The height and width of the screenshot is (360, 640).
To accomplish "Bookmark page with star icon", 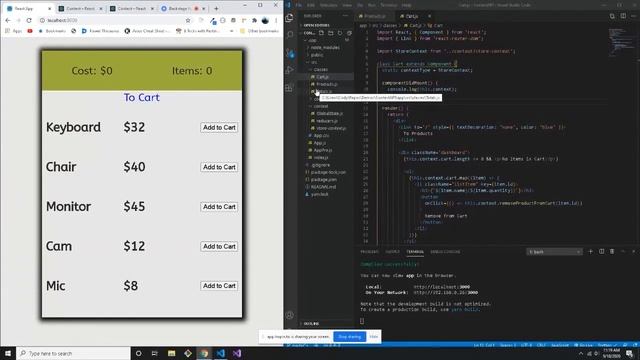I will pyautogui.click(x=188, y=20).
